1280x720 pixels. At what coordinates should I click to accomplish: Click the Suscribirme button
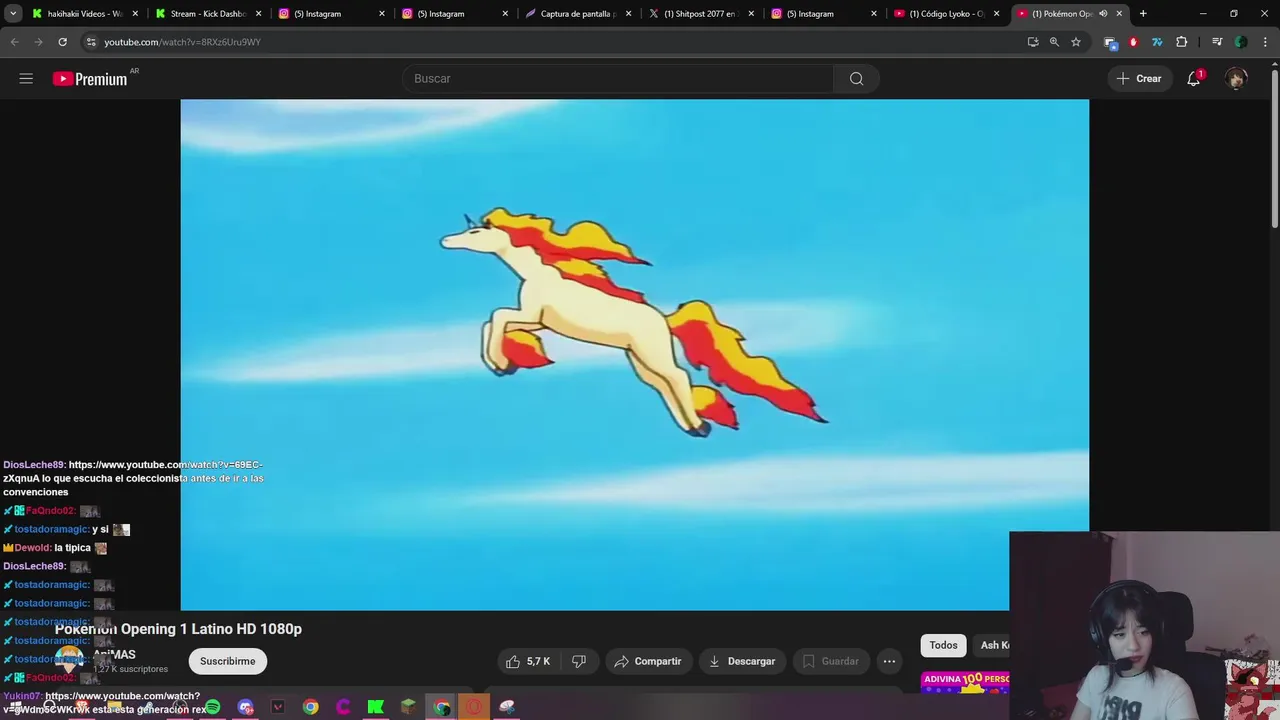227,661
